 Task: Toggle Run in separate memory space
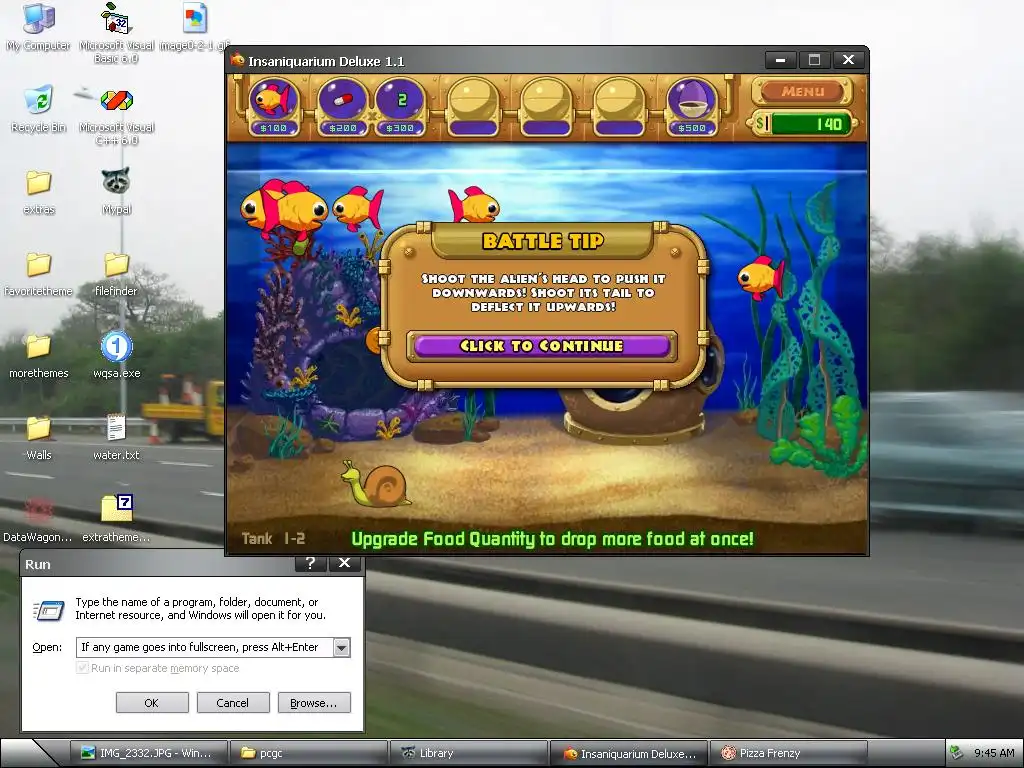point(158,668)
